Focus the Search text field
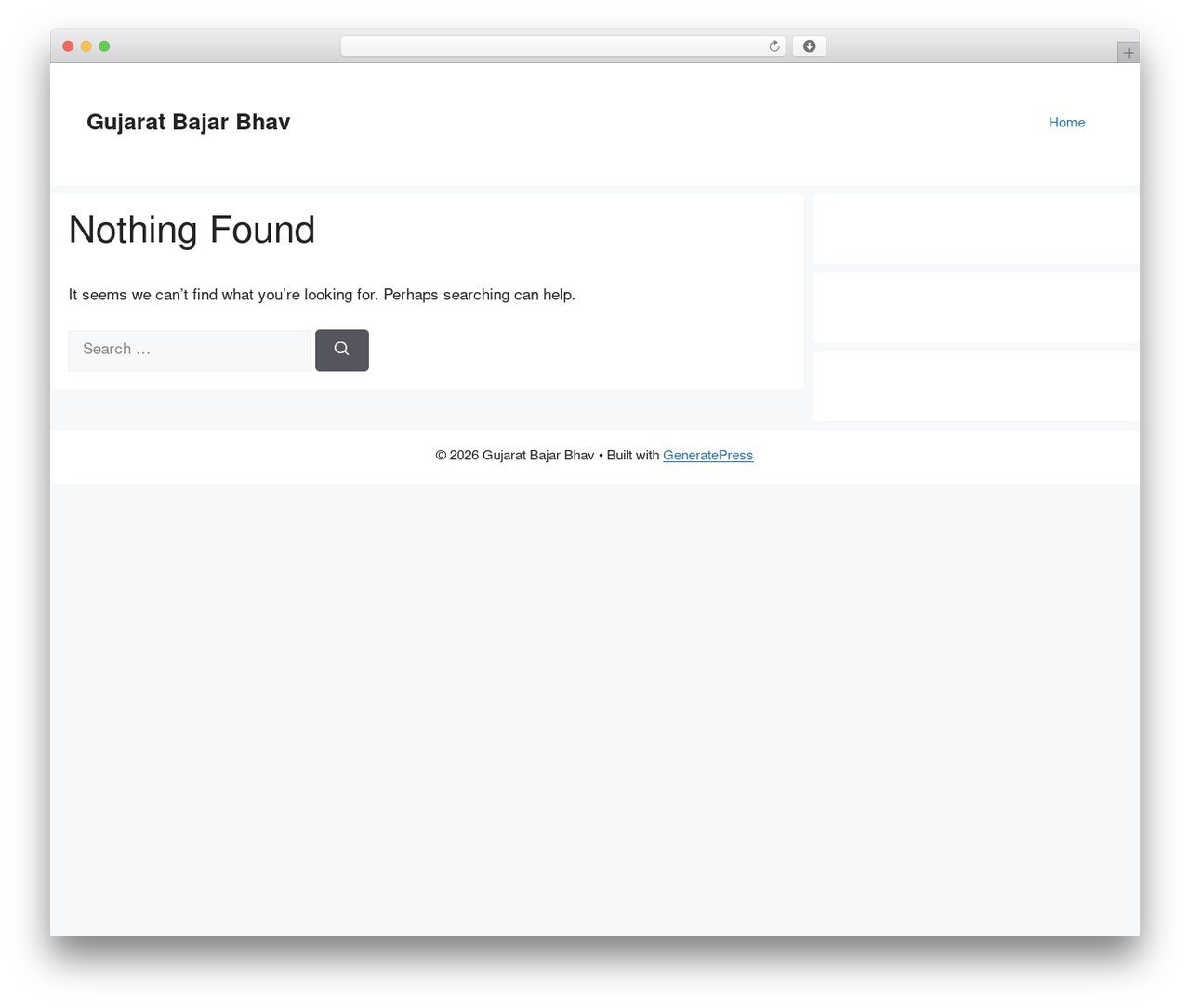The height and width of the screenshot is (1008, 1190). (190, 351)
